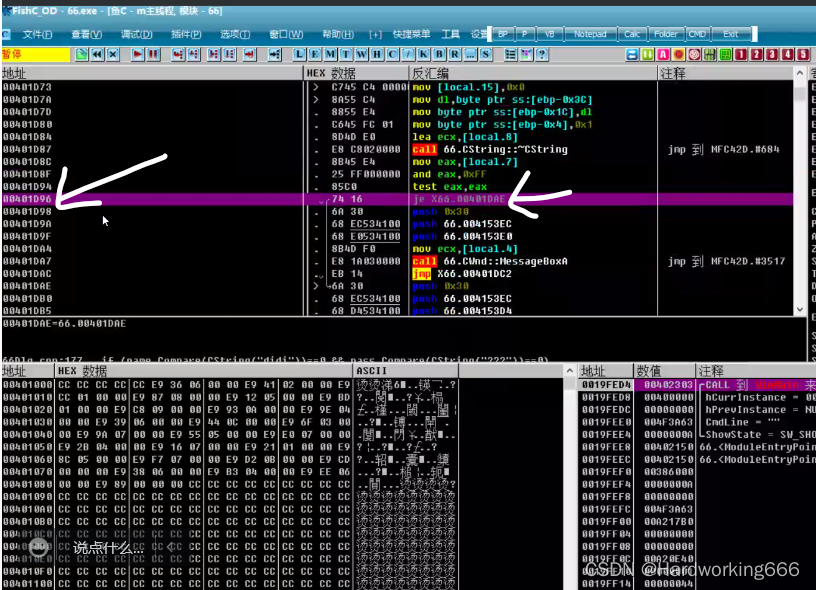Screen dimensions: 816x590
Task: Open file icon in debugger toolbar
Action: (x=82, y=55)
